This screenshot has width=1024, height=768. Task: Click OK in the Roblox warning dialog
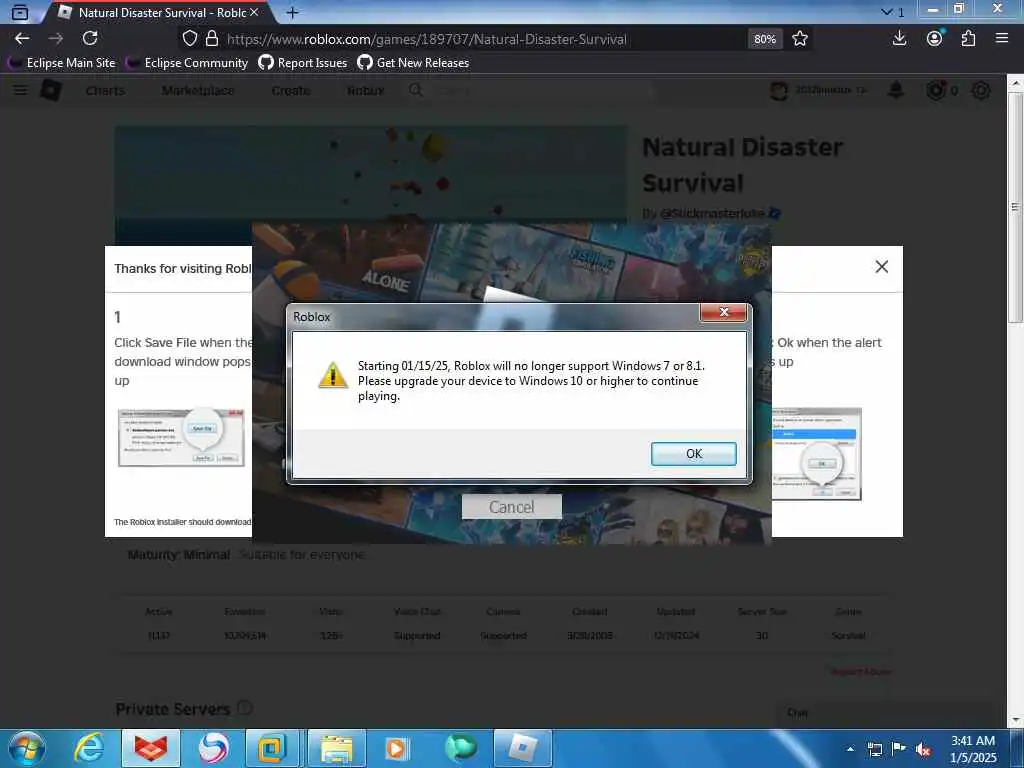point(693,454)
